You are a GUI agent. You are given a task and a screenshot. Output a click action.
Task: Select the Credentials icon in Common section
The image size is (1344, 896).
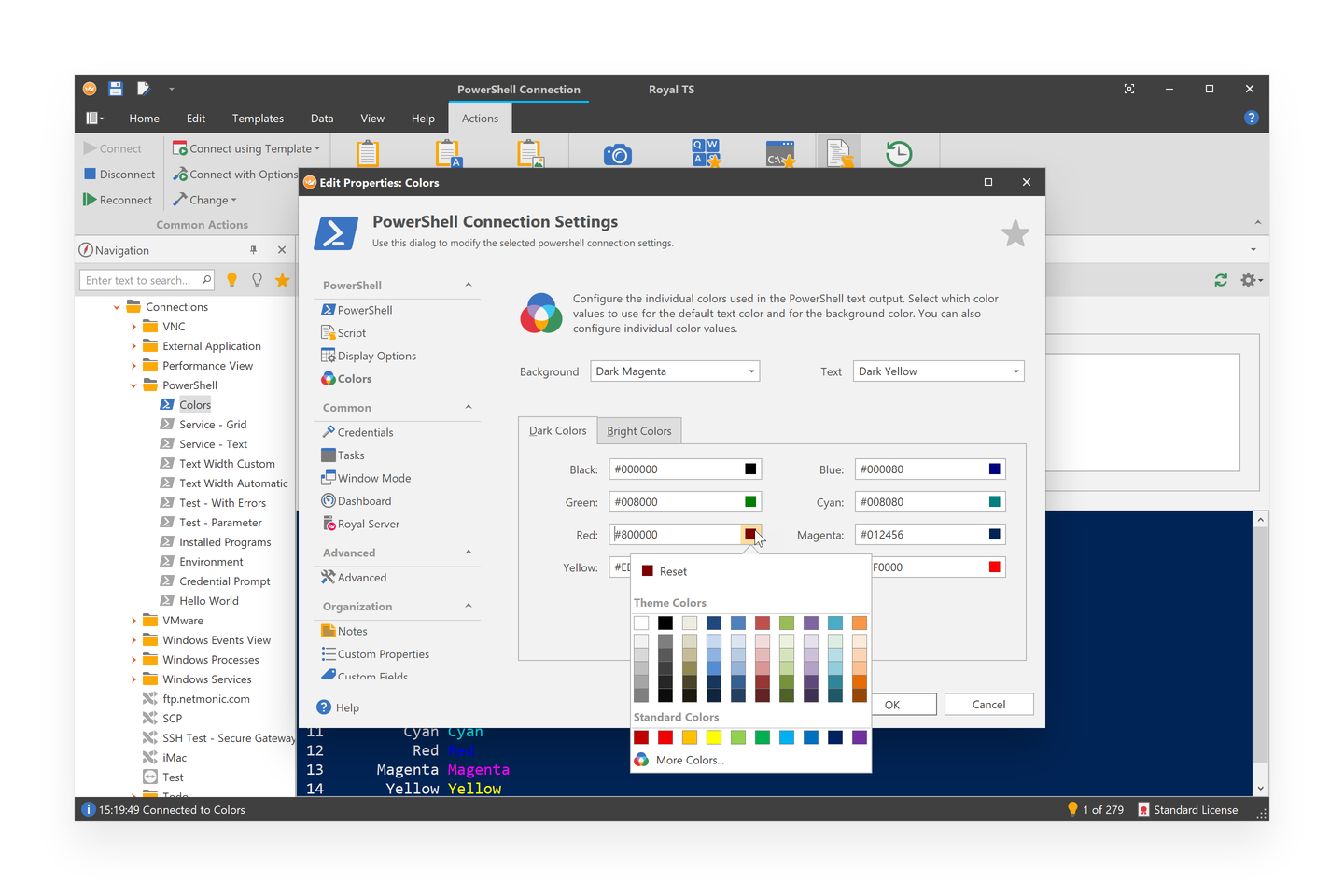[x=329, y=431]
